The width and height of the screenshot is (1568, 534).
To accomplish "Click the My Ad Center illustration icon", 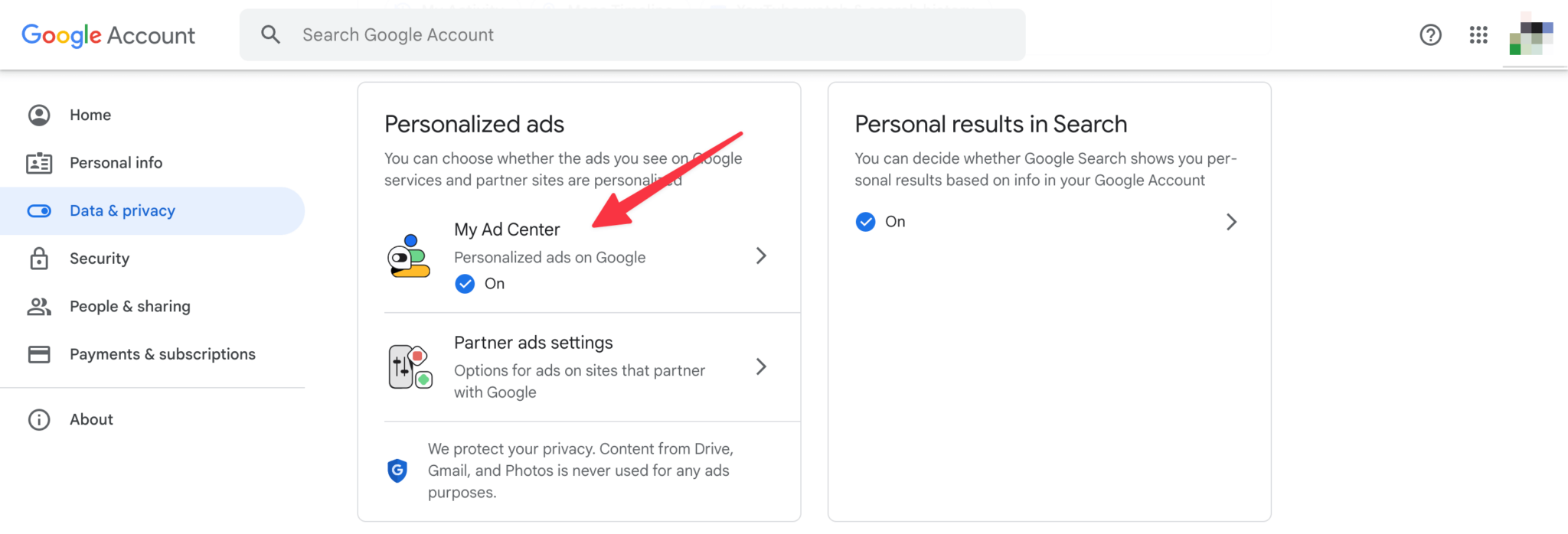I will pyautogui.click(x=409, y=256).
